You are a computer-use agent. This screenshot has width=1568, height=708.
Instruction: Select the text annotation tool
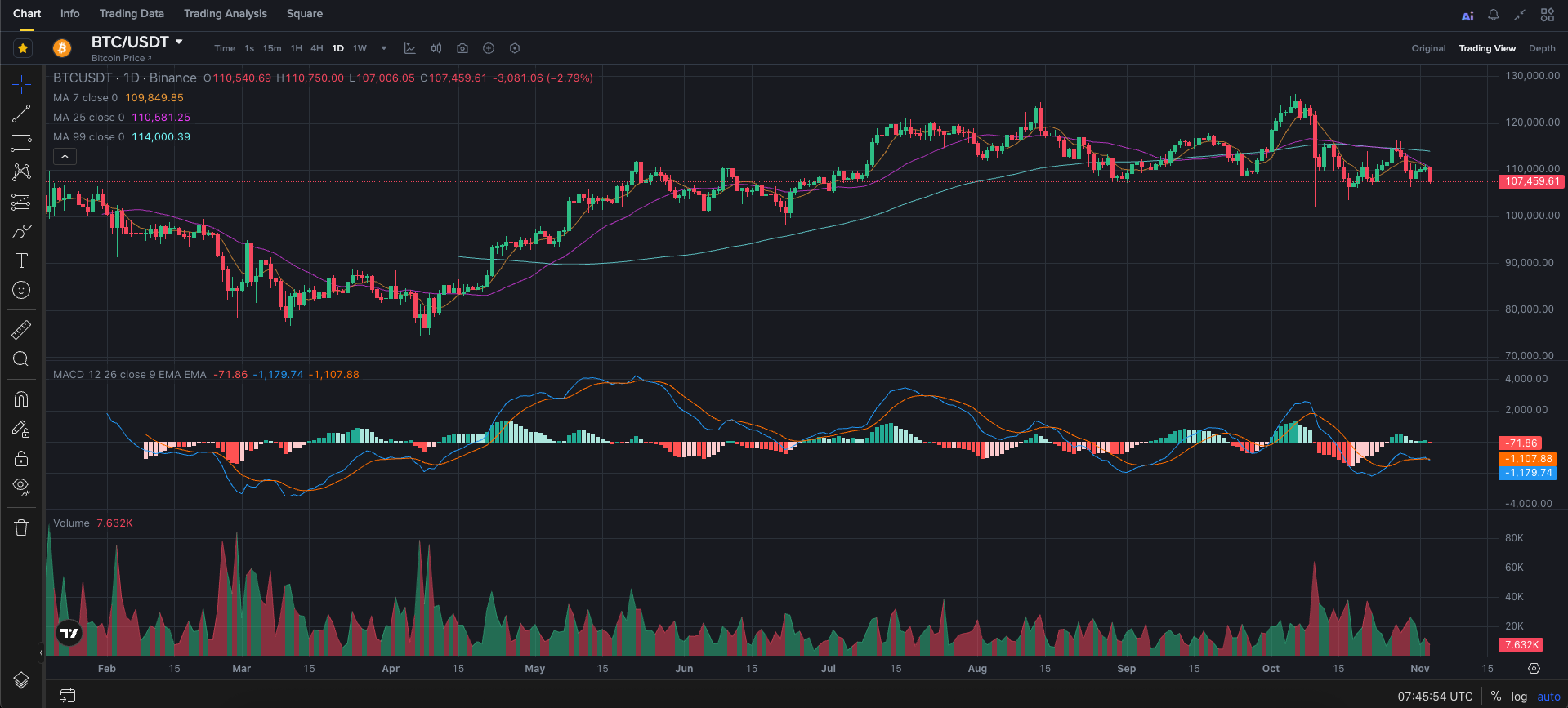pos(21,260)
